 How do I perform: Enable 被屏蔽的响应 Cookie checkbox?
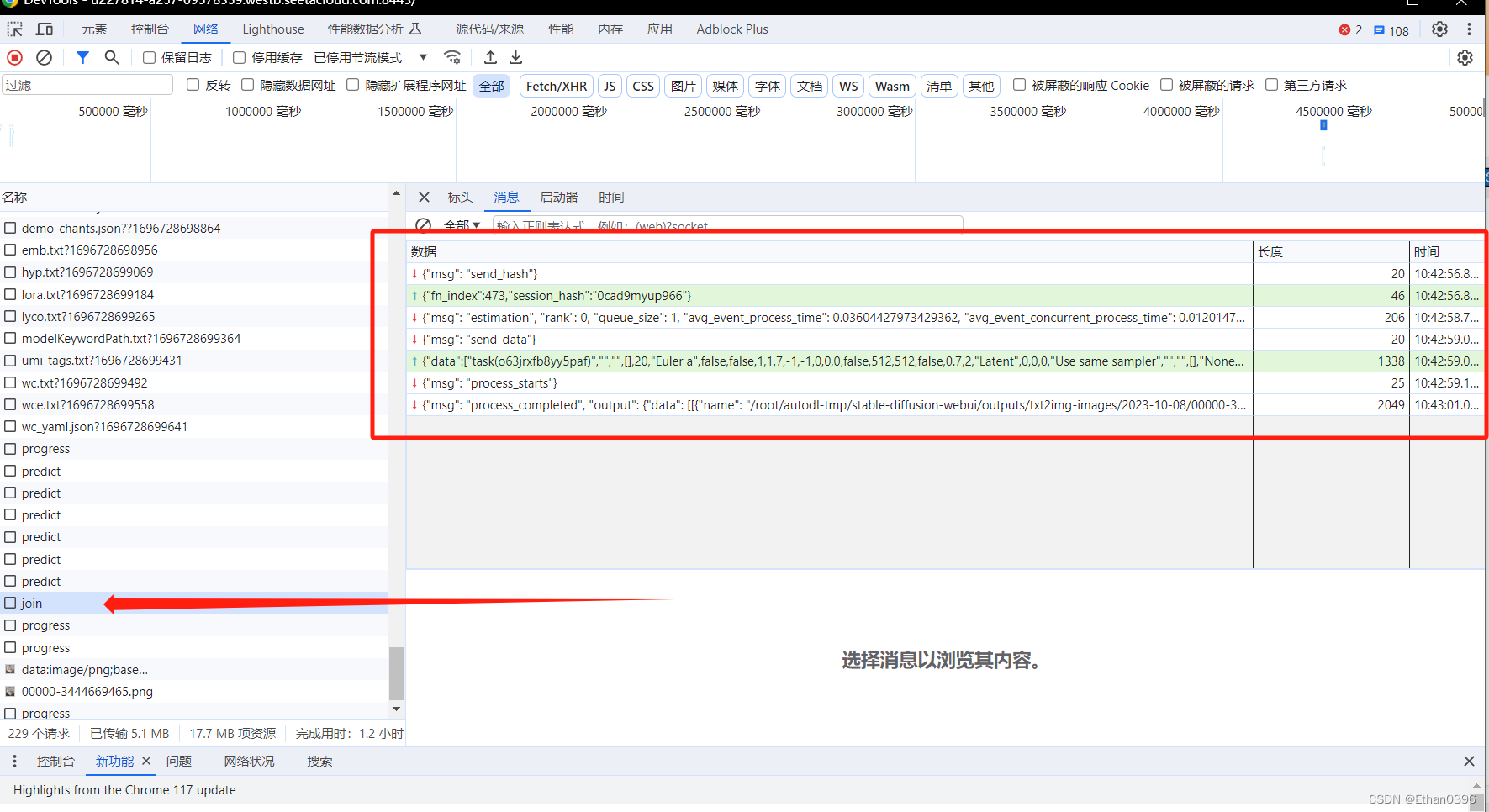coord(1019,85)
